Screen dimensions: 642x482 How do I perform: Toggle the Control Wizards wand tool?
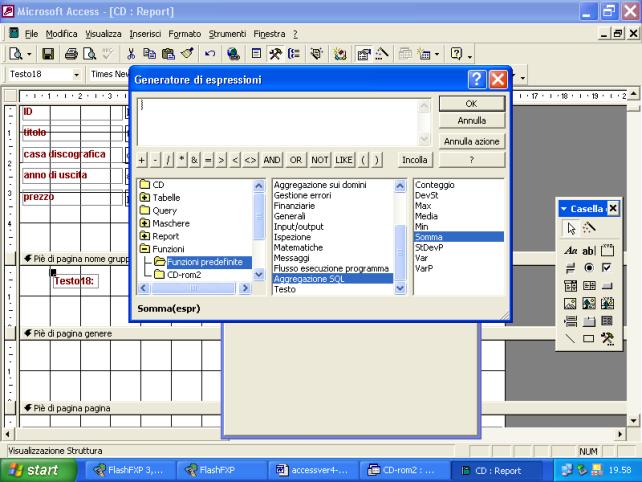589,228
